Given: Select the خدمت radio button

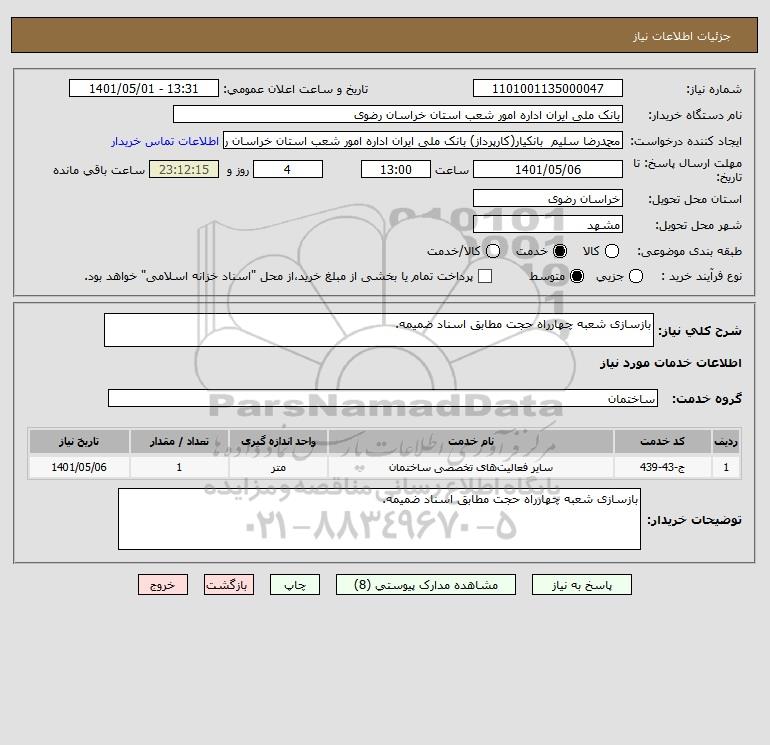Looking at the screenshot, I should (559, 251).
